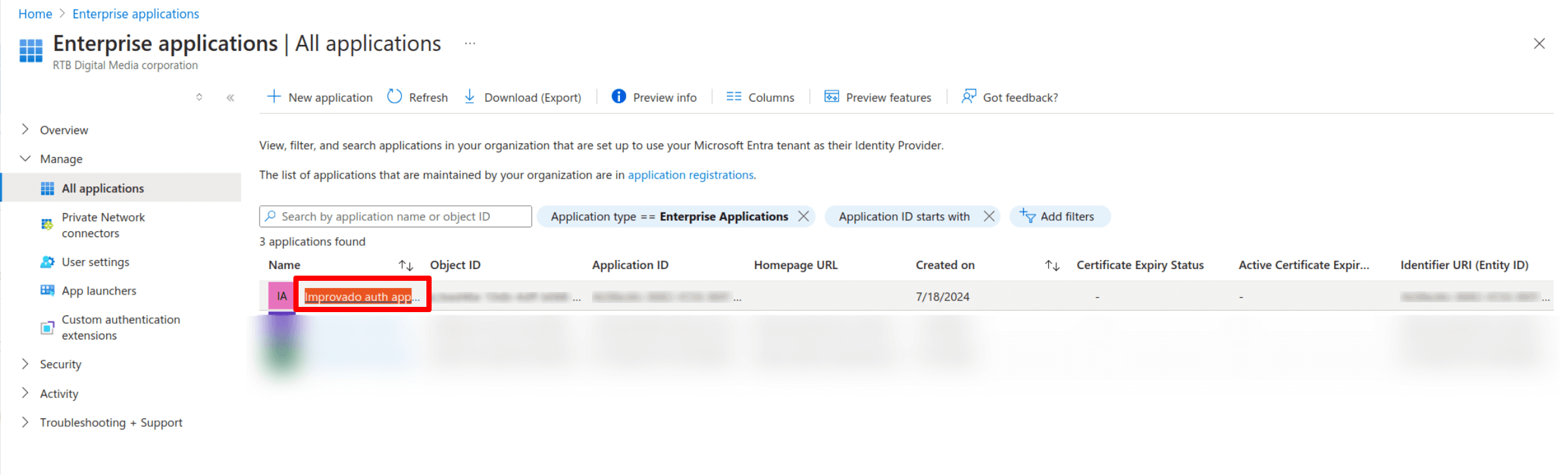Viewport: 1568px width, 475px height.
Task: Sort by Created on column arrows
Action: 1052,265
